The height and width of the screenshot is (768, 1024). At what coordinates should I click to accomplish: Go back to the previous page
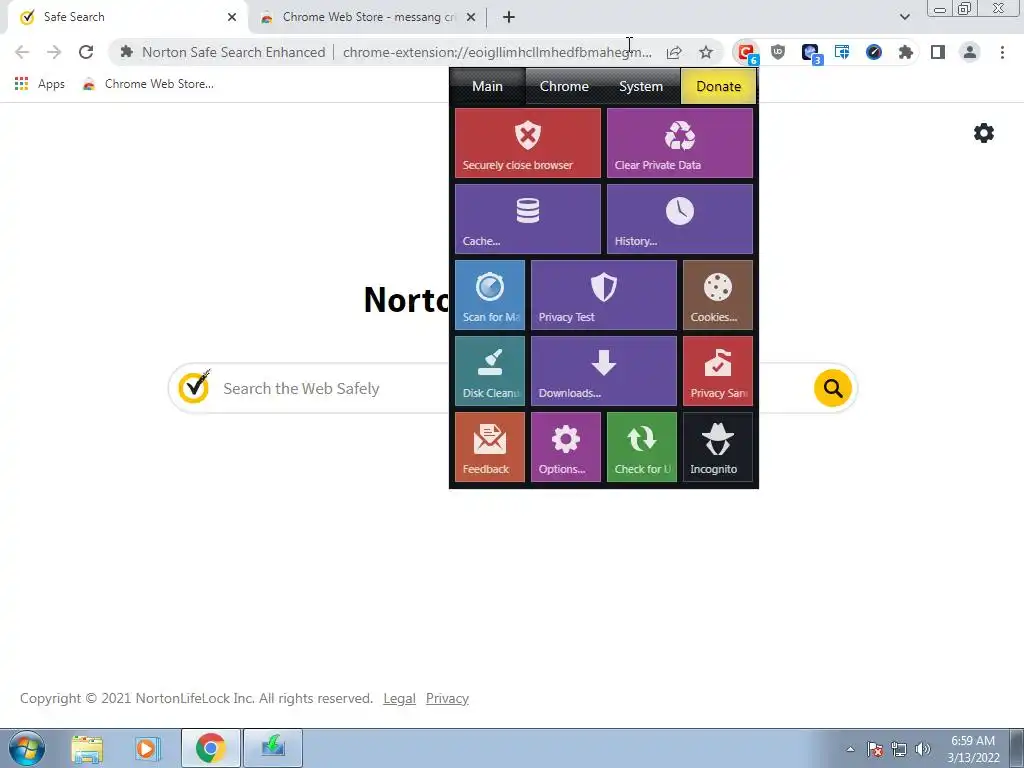[x=22, y=52]
